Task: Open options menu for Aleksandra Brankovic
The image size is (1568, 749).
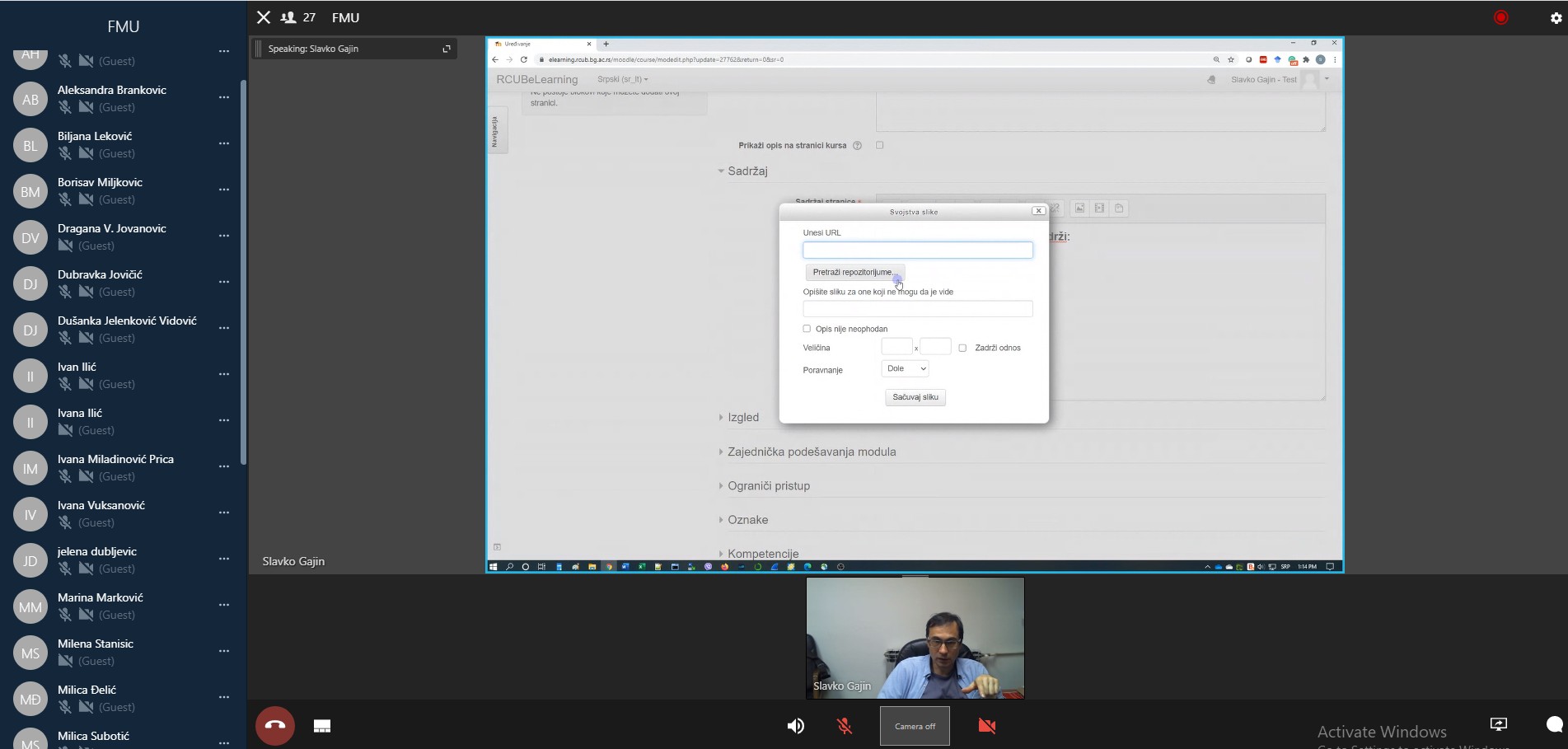Action: tap(224, 97)
